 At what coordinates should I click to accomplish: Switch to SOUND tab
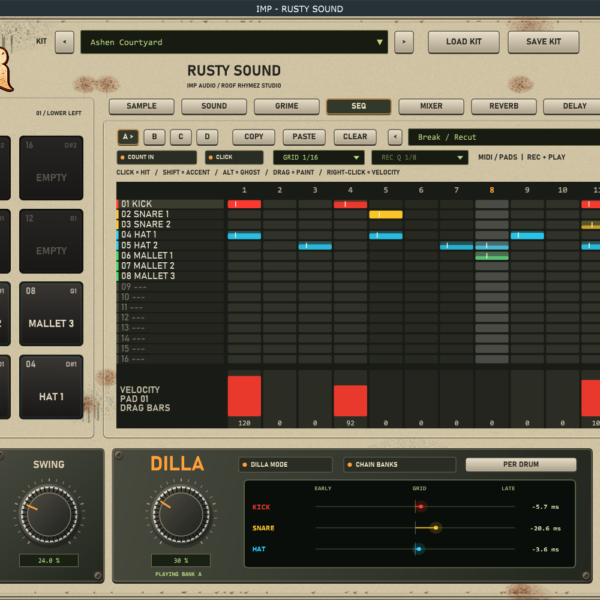[x=214, y=106]
